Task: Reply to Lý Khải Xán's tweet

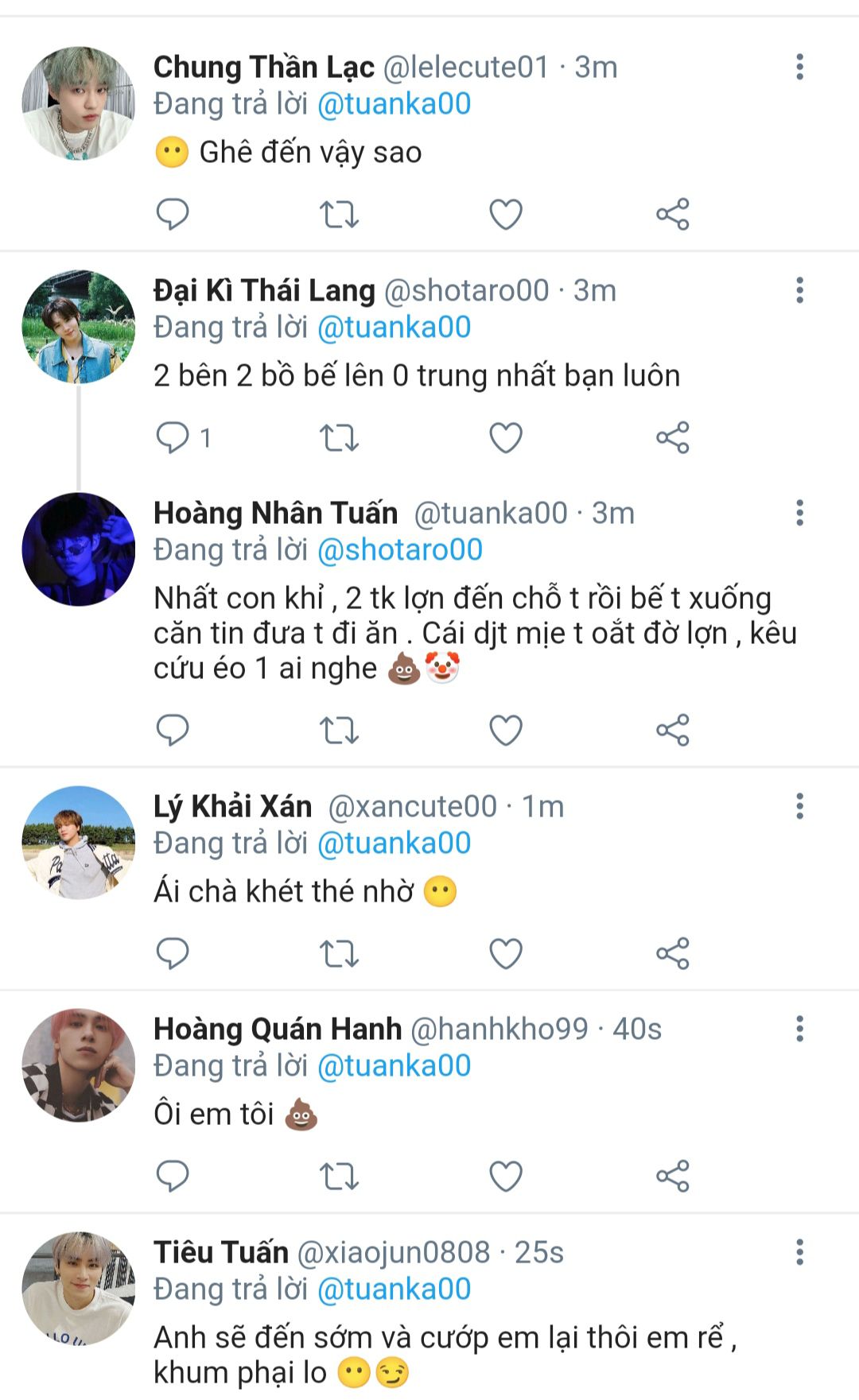Action: [x=172, y=953]
